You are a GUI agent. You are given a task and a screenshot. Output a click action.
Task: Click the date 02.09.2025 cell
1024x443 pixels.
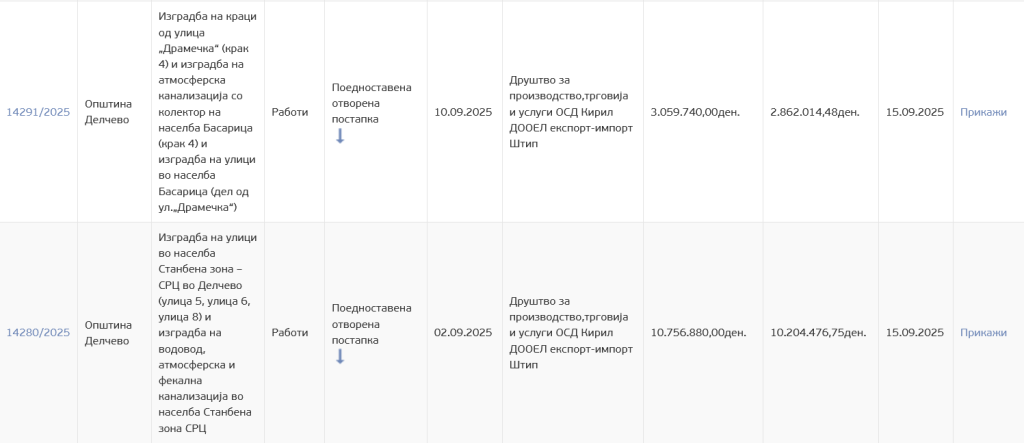point(463,333)
